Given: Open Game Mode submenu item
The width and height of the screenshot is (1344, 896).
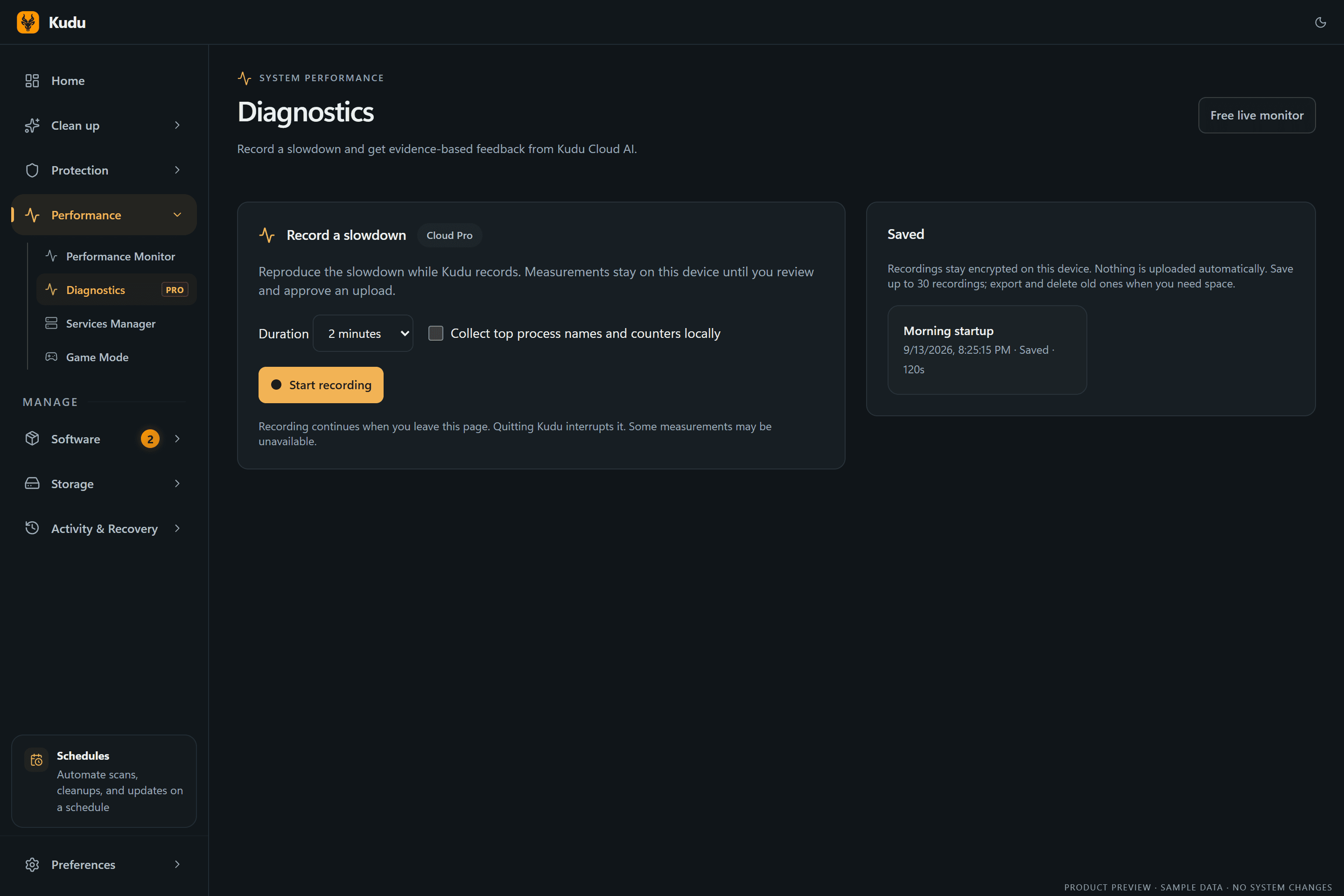Looking at the screenshot, I should coord(117,357).
